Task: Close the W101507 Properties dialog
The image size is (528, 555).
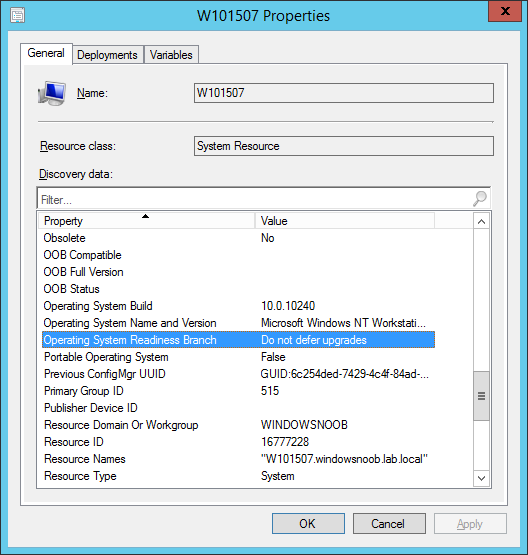Action: [x=505, y=11]
